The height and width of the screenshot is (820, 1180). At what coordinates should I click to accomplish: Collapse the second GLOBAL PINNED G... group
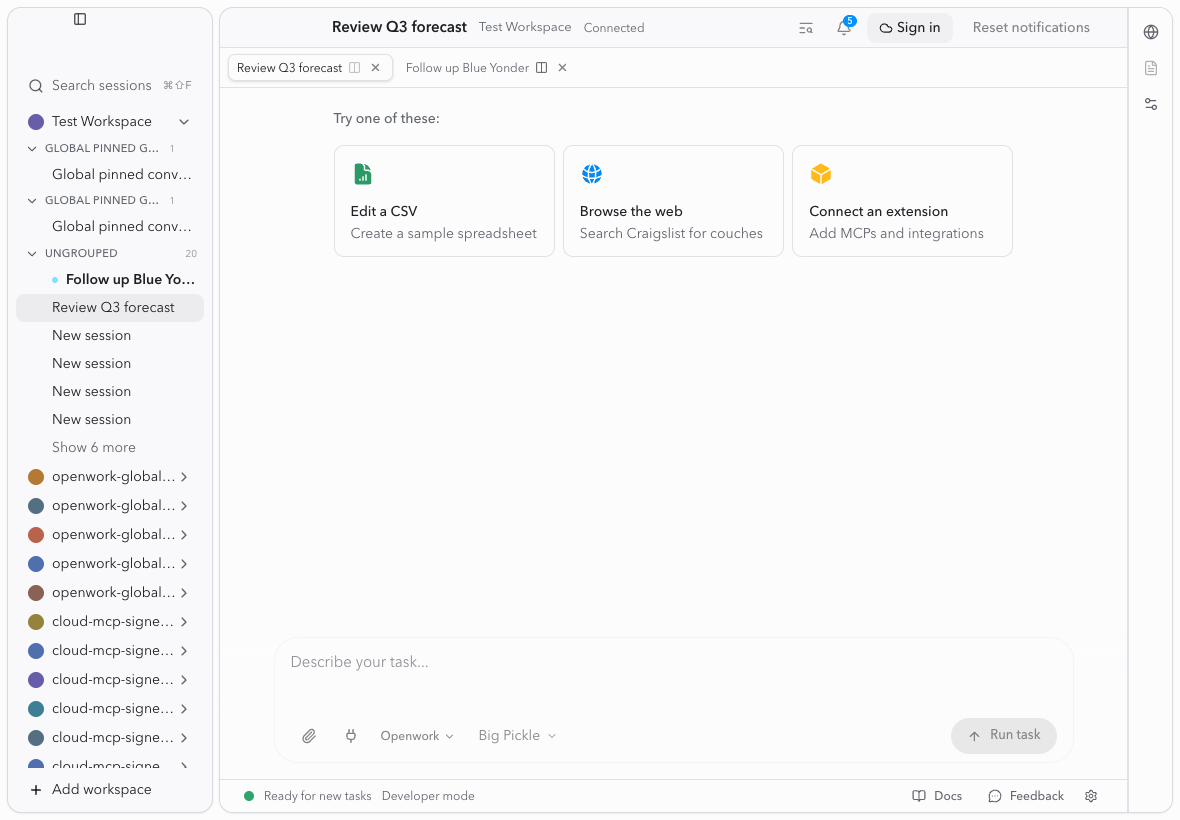coord(32,201)
